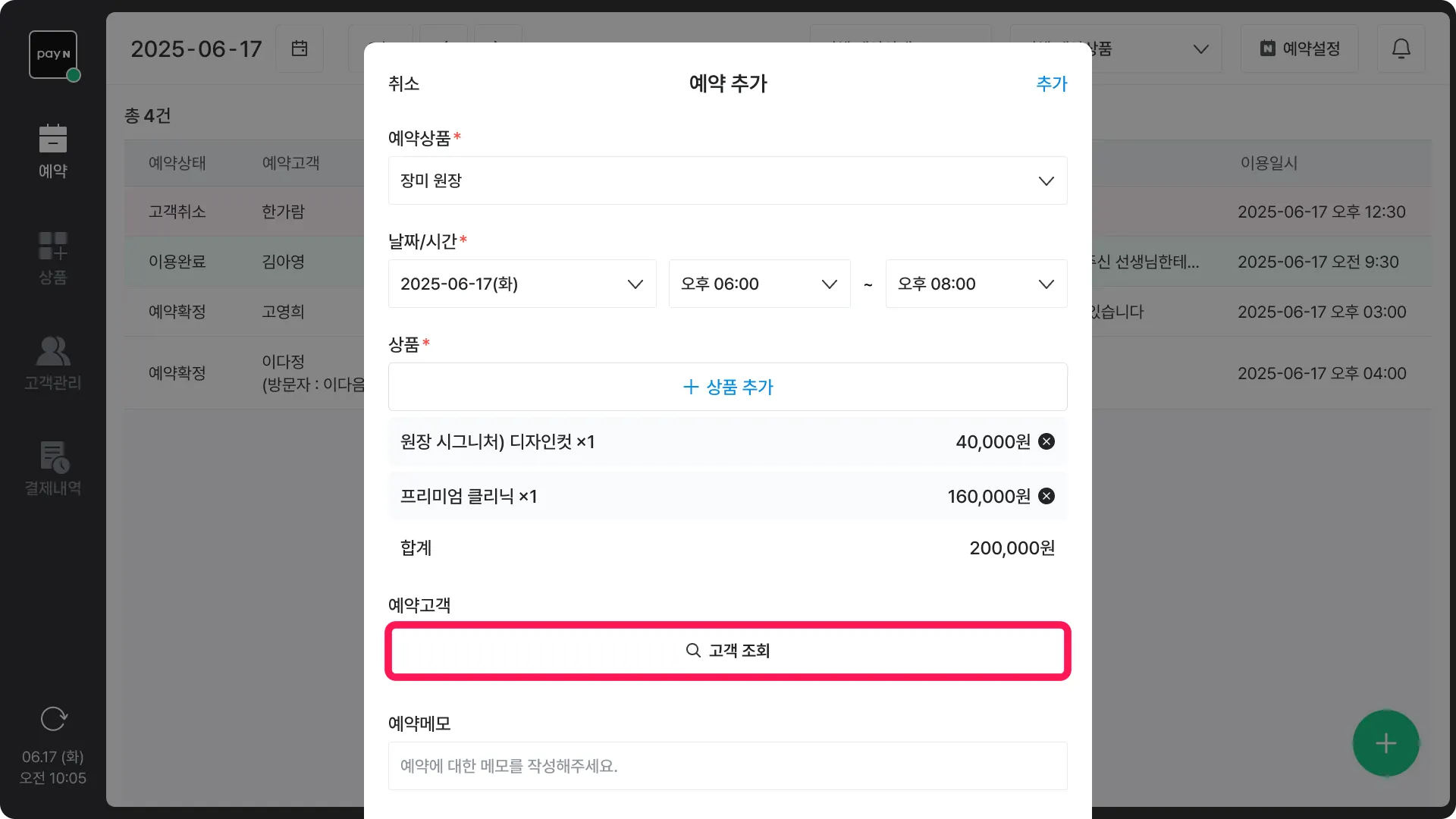Open the 고객관리 sidebar menu

(x=53, y=364)
